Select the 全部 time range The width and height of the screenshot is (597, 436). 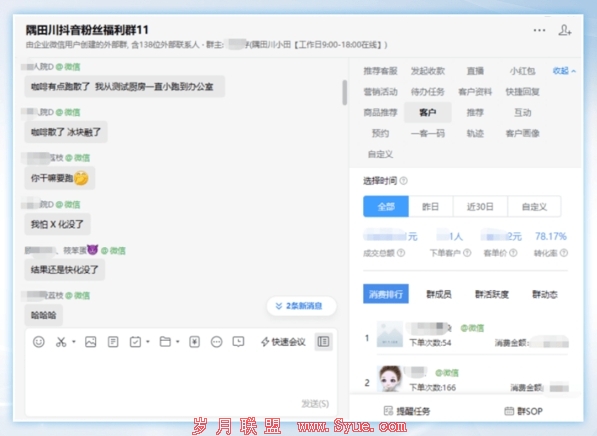tap(386, 206)
